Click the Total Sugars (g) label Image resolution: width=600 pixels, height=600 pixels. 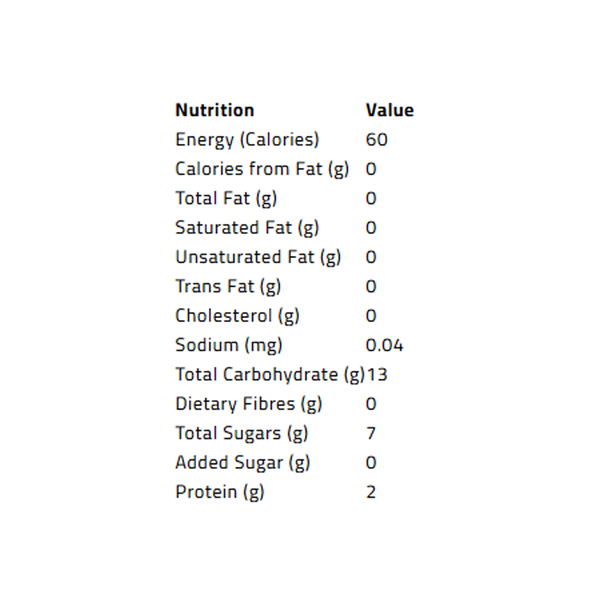(x=241, y=434)
